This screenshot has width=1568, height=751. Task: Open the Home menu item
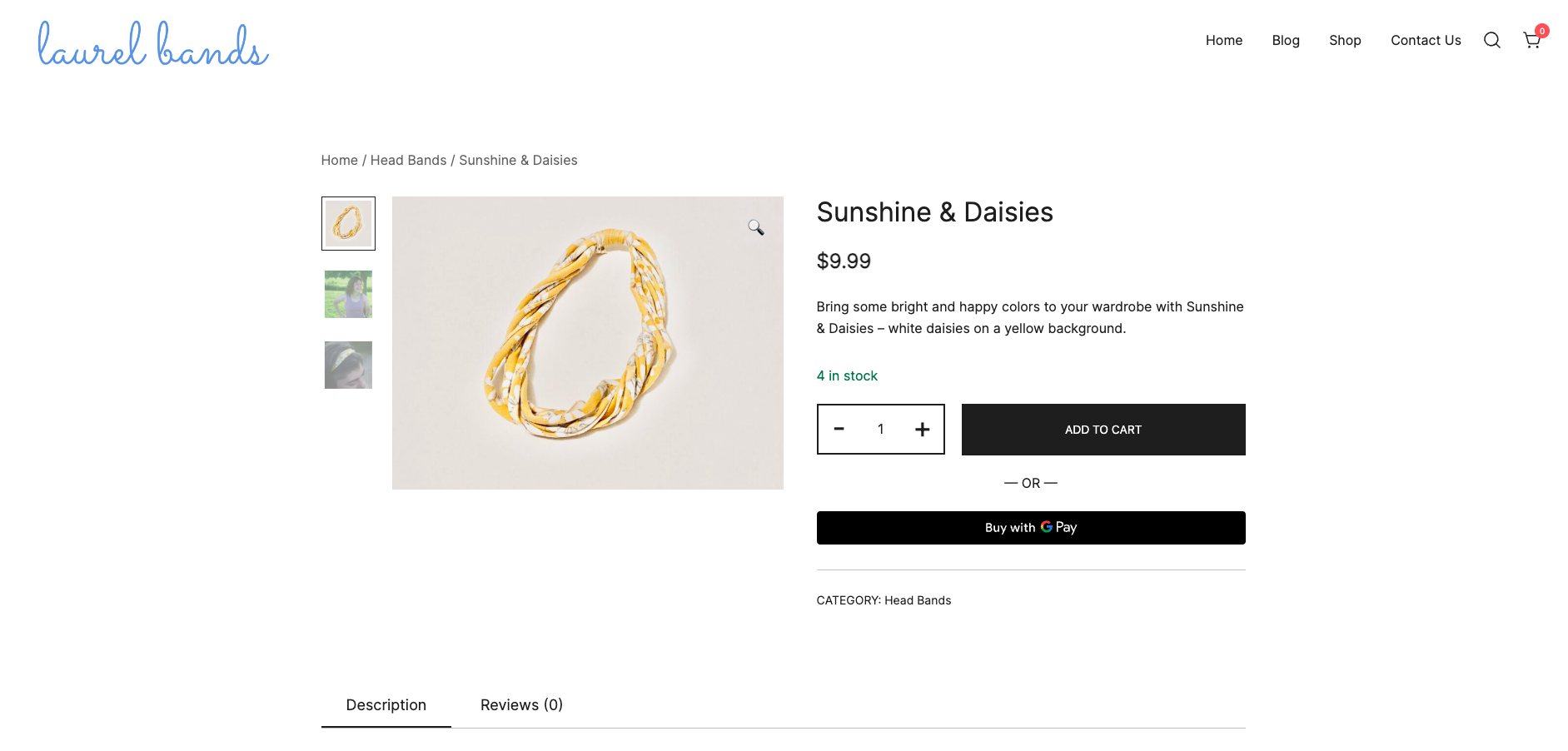(1223, 40)
